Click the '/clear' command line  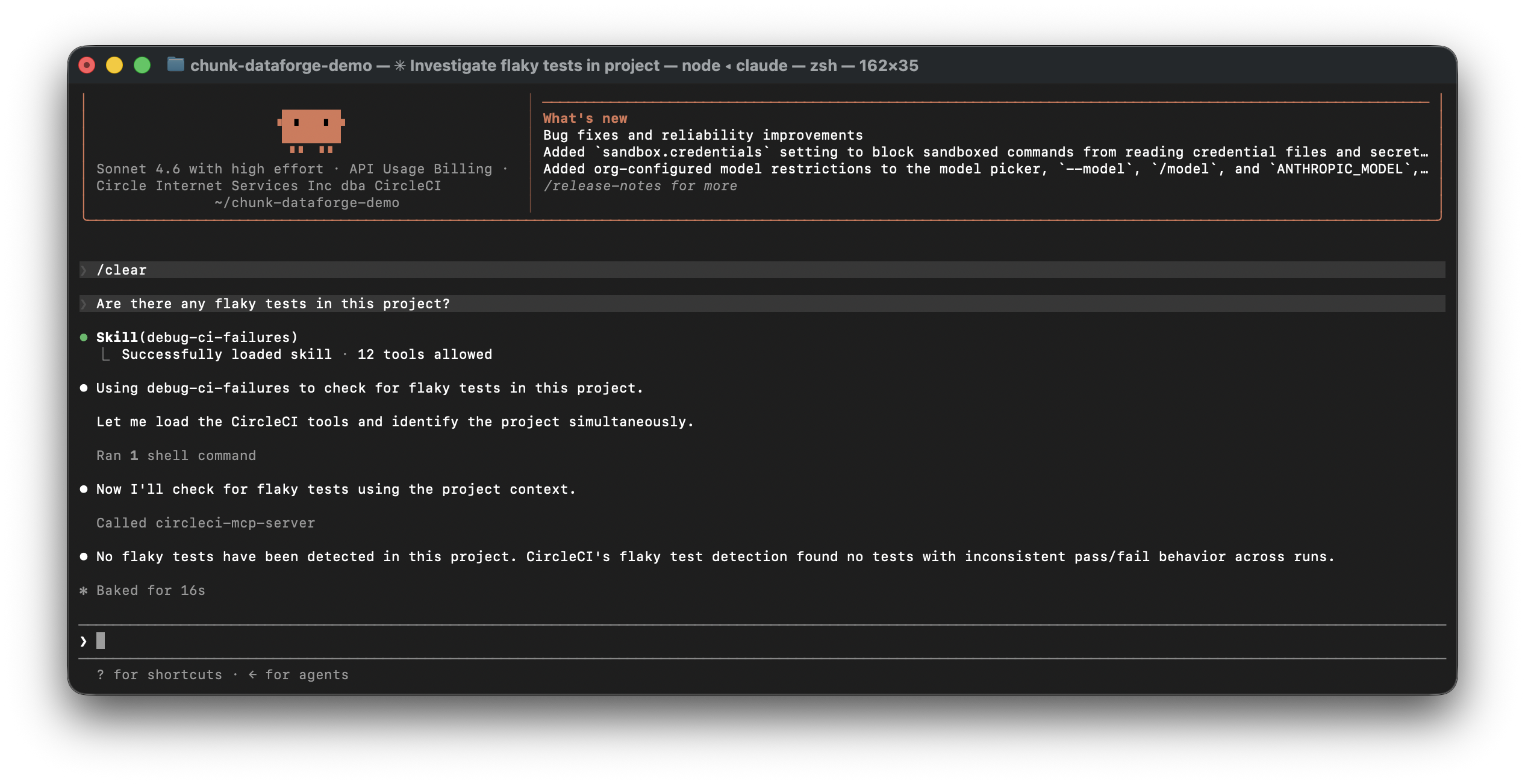(762, 270)
